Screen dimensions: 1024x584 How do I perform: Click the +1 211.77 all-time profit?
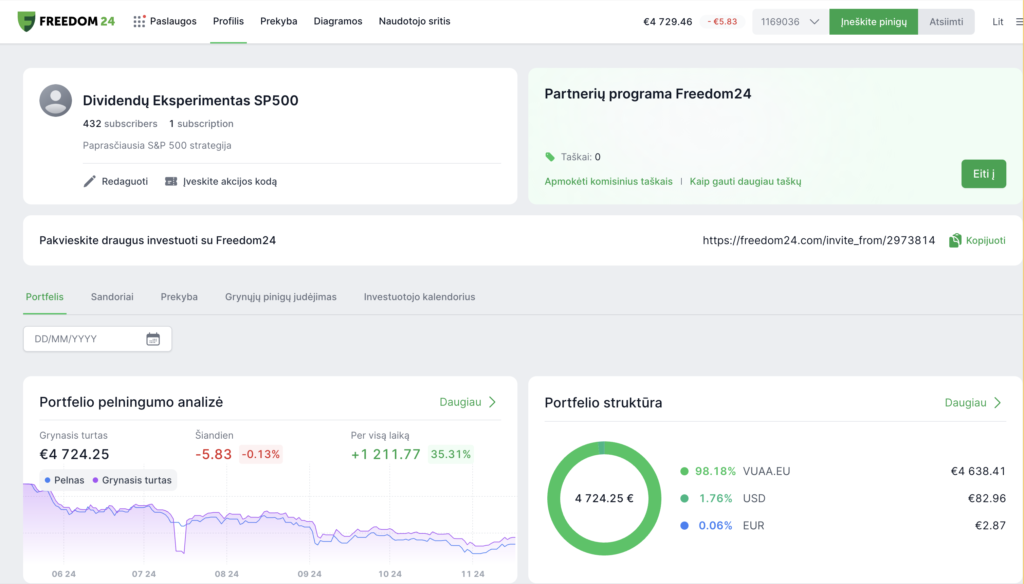tap(385, 454)
